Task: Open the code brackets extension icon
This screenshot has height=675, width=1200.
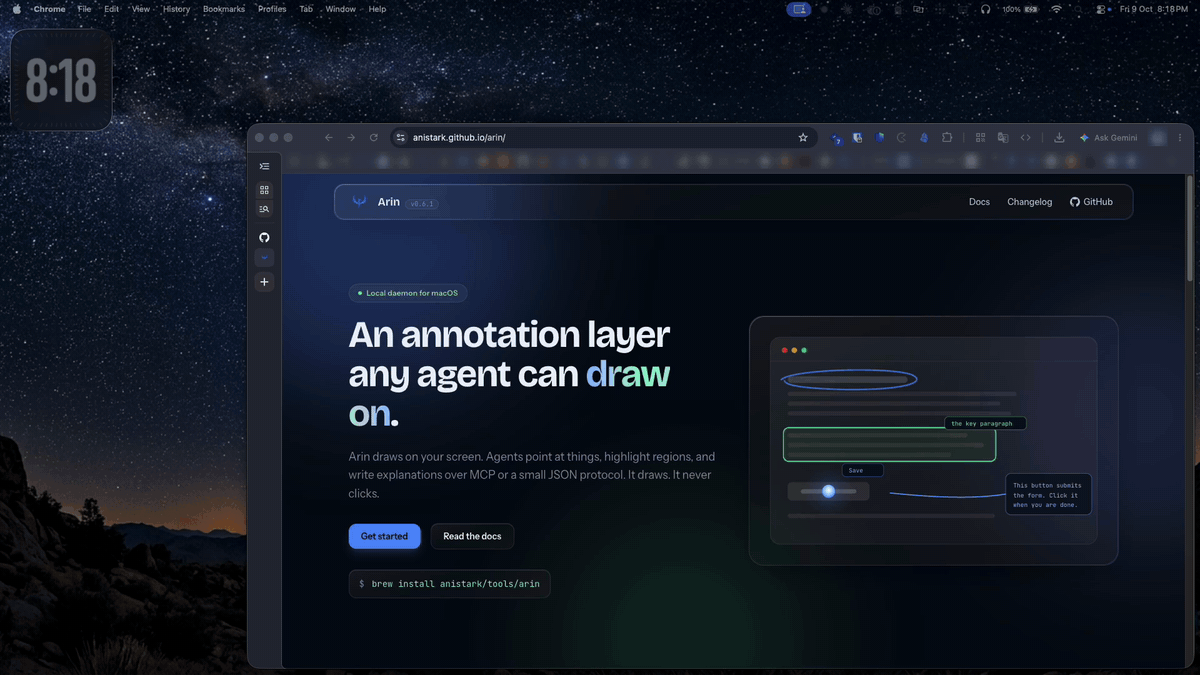Action: pyautogui.click(x=1025, y=138)
